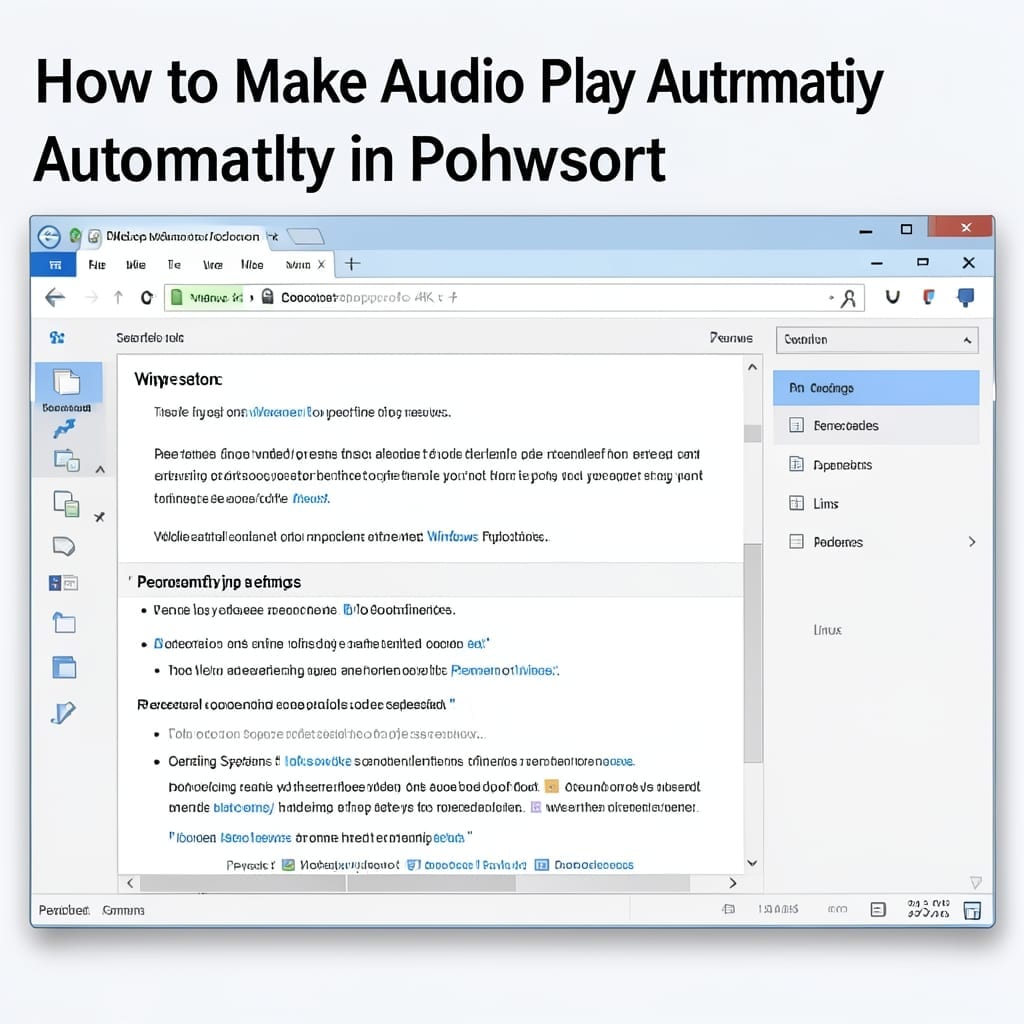Select the Morn tab
This screenshot has height=1024, width=1024.
(x=298, y=264)
